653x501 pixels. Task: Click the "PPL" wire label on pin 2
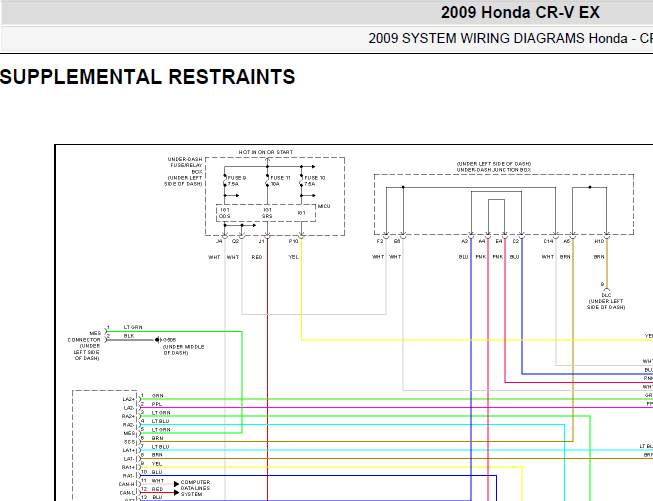tap(157, 404)
